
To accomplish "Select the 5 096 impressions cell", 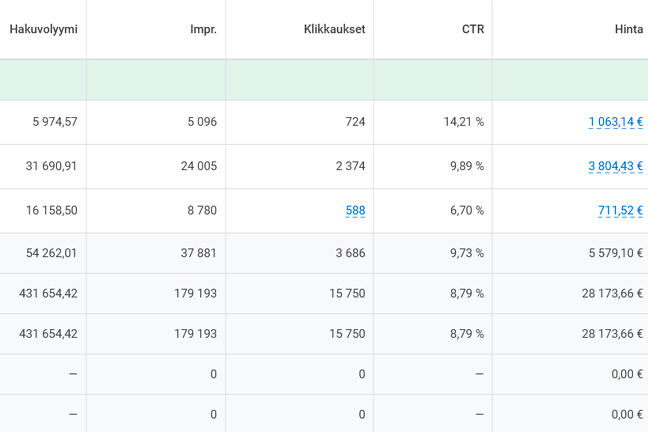I will pyautogui.click(x=201, y=122).
